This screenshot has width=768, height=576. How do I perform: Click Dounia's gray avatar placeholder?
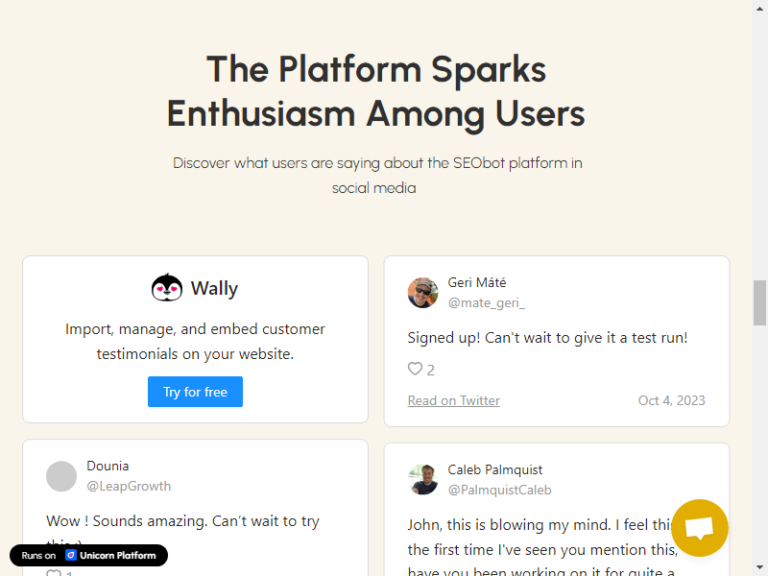tap(61, 476)
